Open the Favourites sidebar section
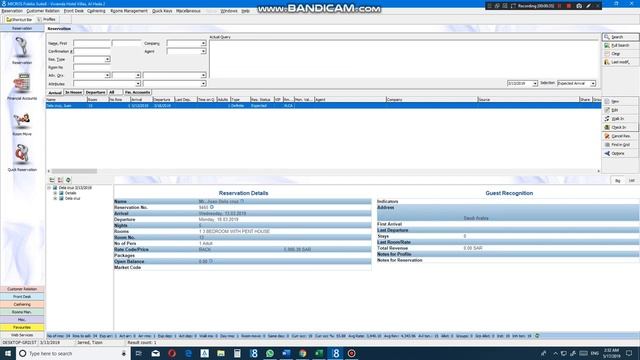The image size is (640, 360). click(x=22, y=327)
